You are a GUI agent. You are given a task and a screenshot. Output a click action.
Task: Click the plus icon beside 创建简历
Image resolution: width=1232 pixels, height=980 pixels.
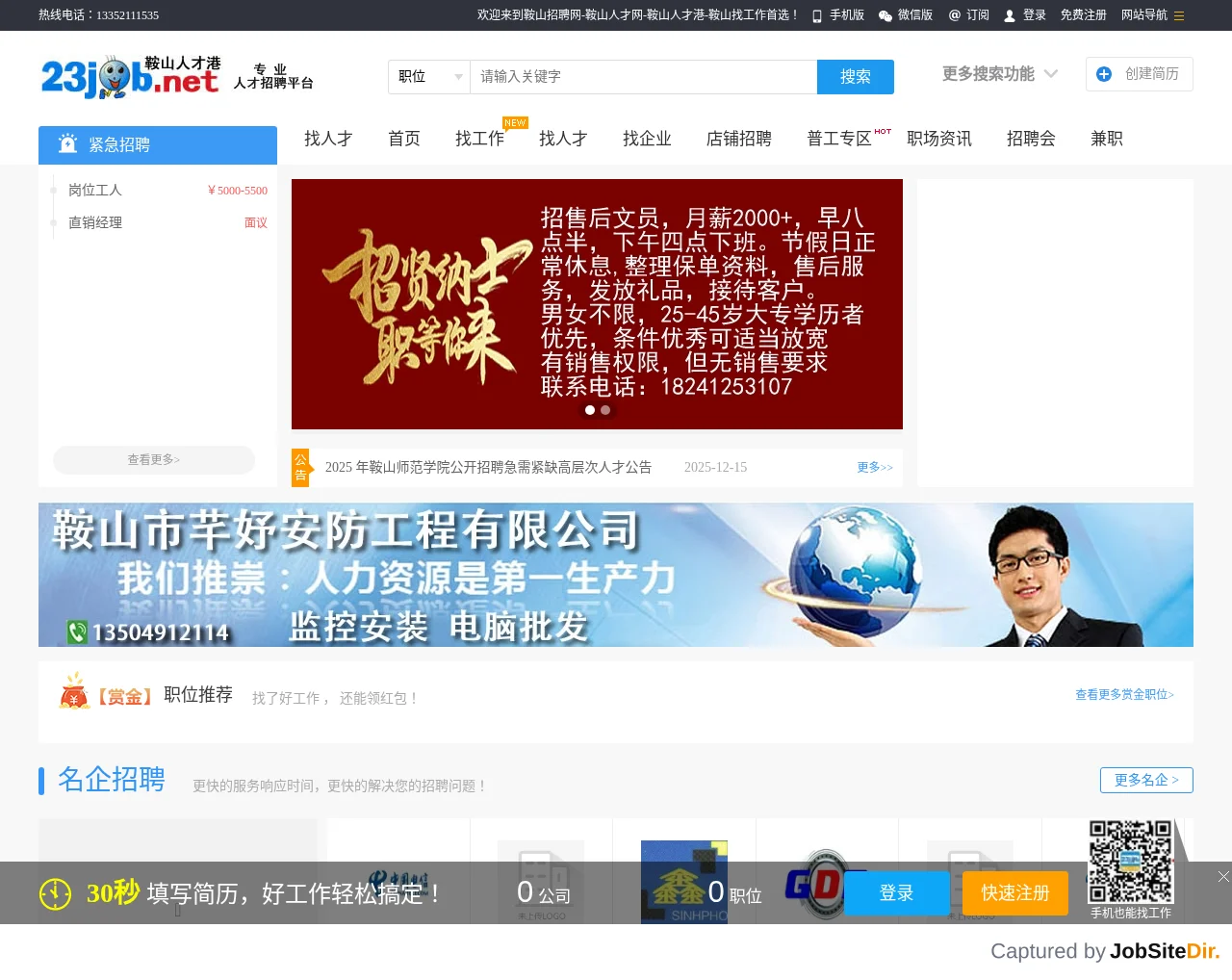(1104, 74)
